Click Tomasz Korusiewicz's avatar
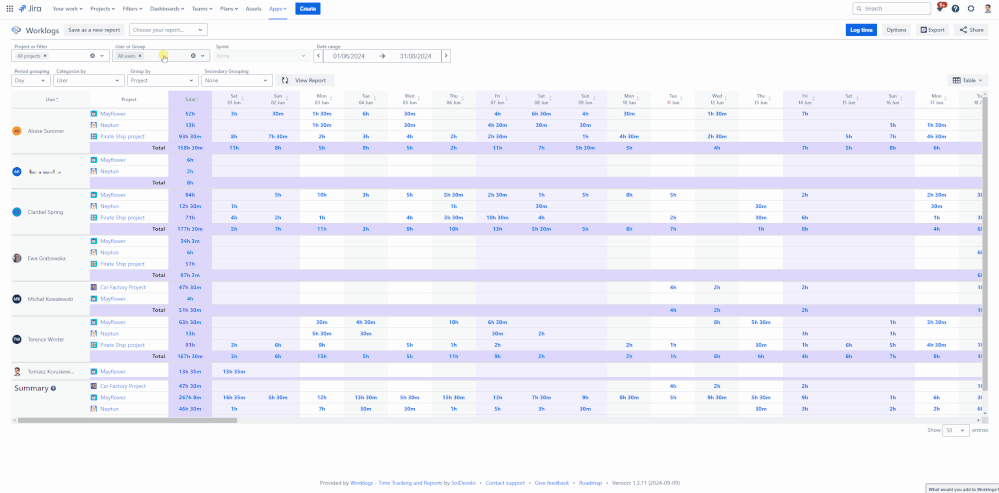Image resolution: width=999 pixels, height=493 pixels. [x=17, y=371]
